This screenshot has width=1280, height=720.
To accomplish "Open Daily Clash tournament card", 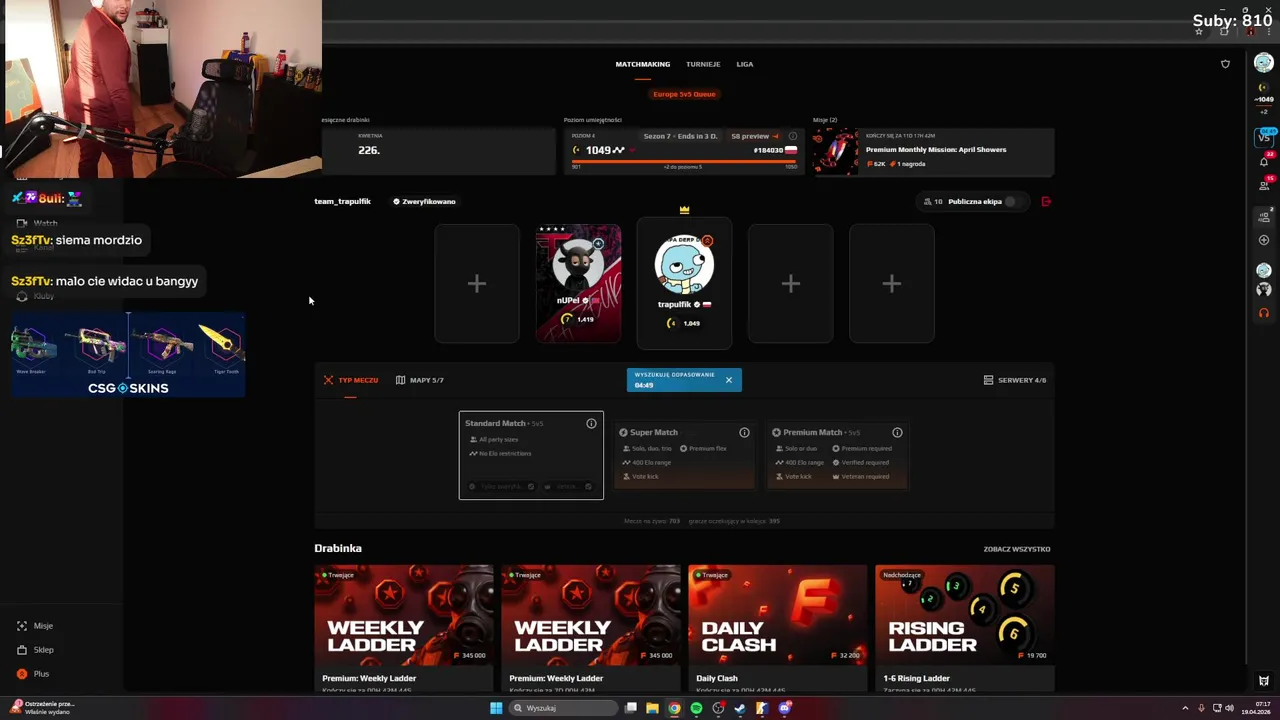I will [x=777, y=628].
